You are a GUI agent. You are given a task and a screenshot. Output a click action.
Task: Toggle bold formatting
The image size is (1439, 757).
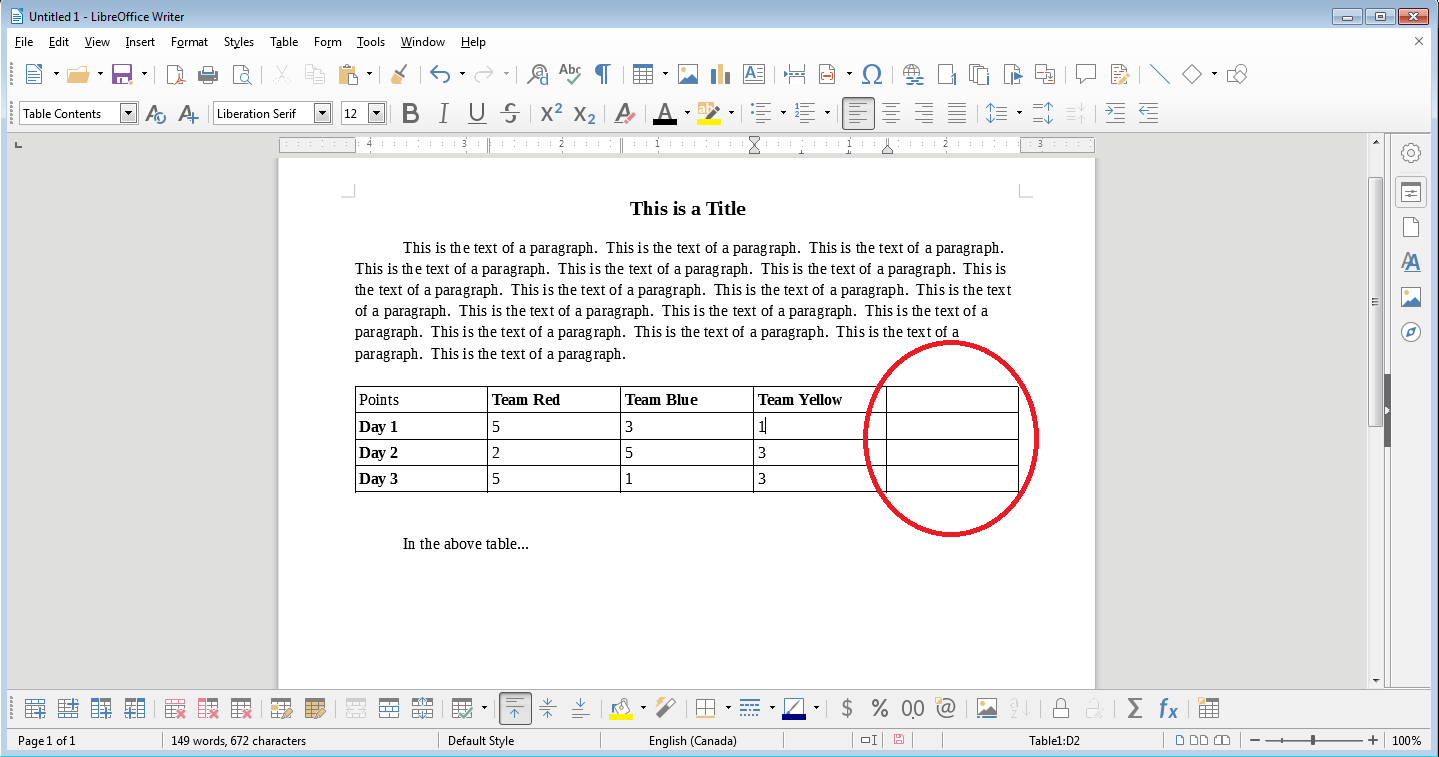[x=410, y=113]
